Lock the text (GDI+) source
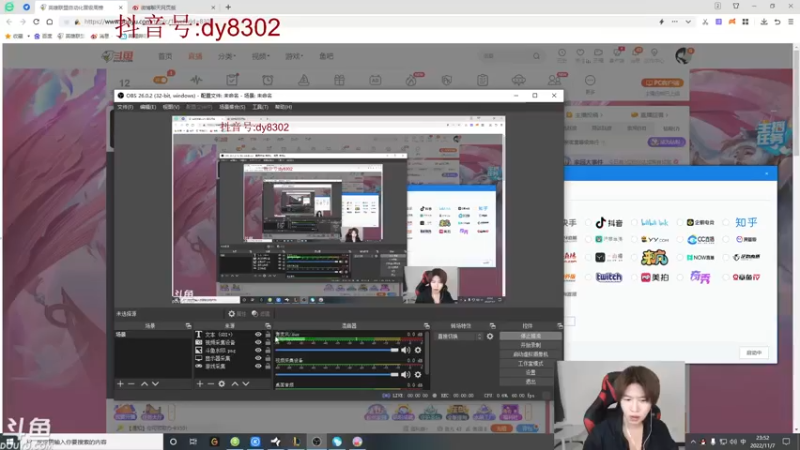 (x=268, y=334)
